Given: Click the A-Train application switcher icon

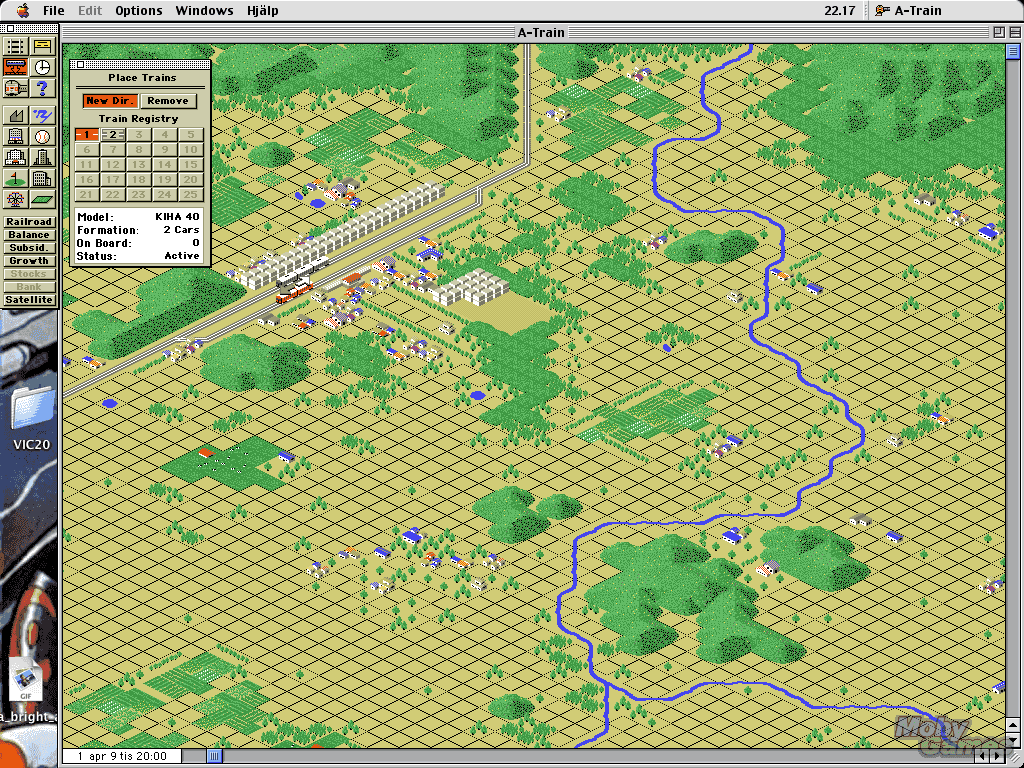Looking at the screenshot, I should [882, 10].
